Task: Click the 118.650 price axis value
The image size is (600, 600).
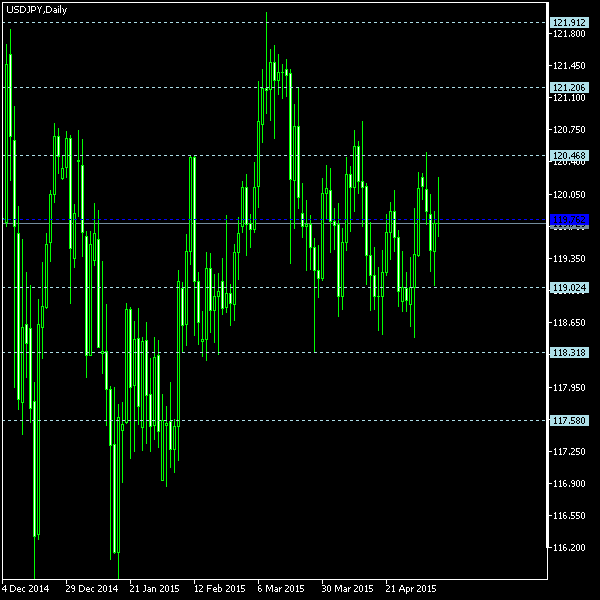Action: click(569, 323)
